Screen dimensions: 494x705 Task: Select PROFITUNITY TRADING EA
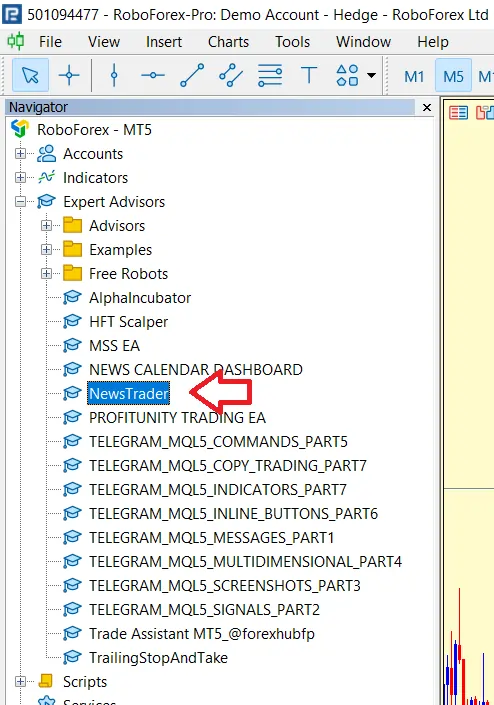(x=177, y=418)
